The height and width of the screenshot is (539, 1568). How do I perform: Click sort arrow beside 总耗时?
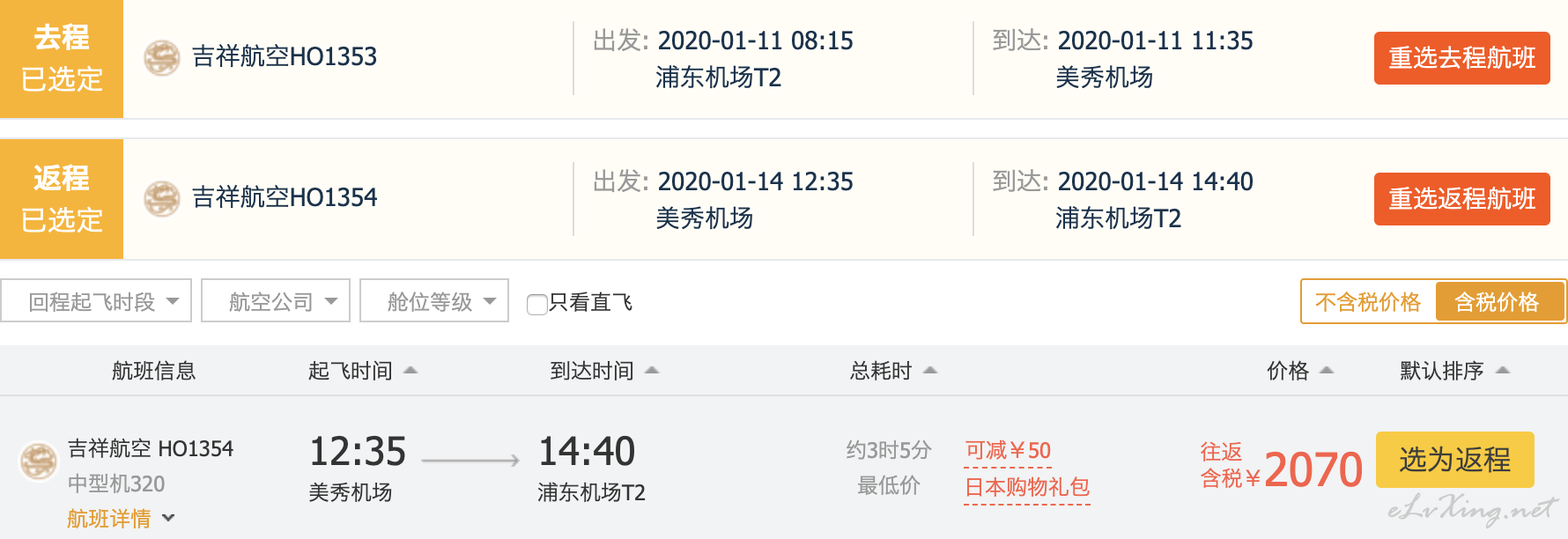930,371
